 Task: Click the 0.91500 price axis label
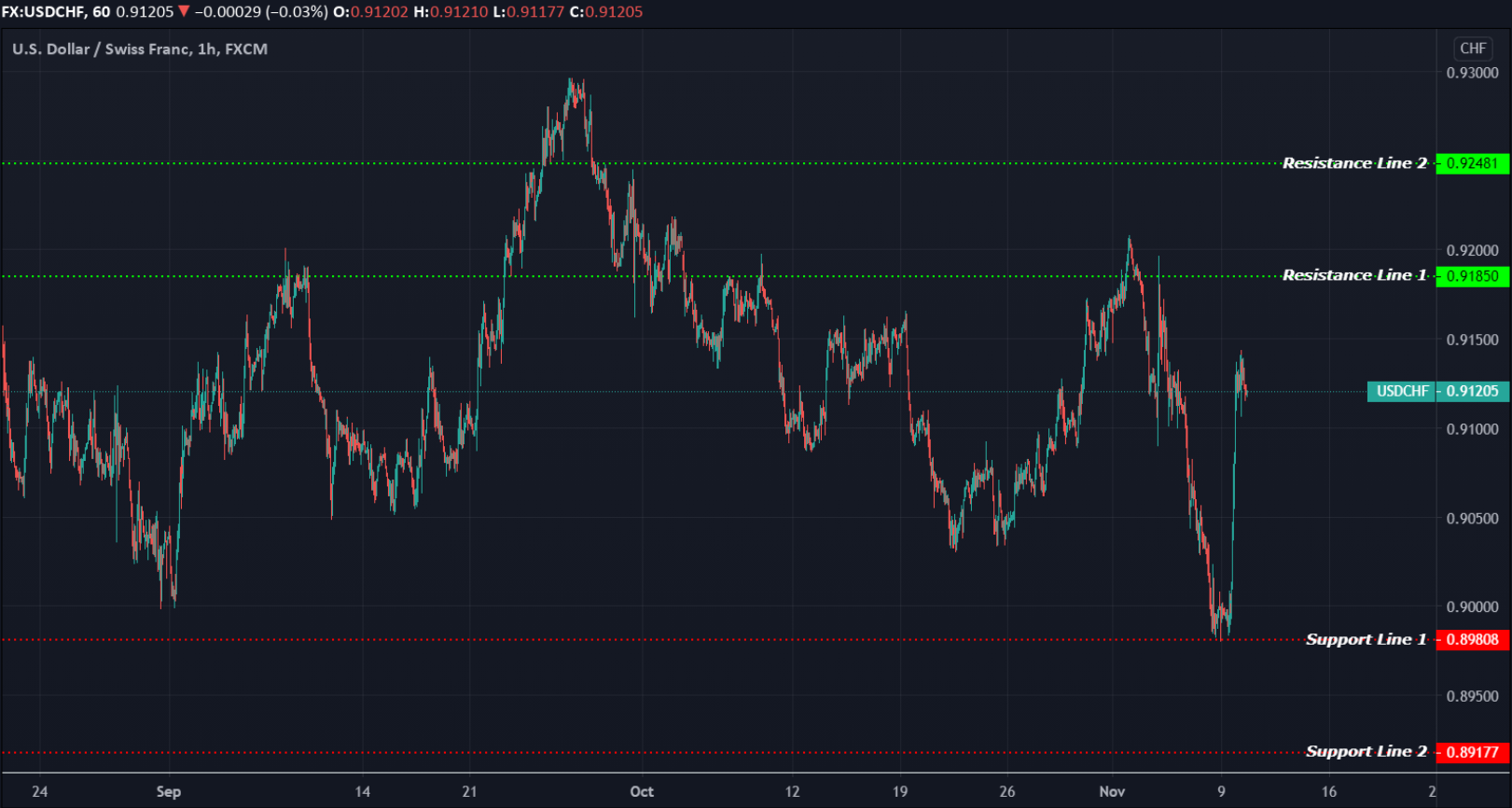coord(1473,340)
